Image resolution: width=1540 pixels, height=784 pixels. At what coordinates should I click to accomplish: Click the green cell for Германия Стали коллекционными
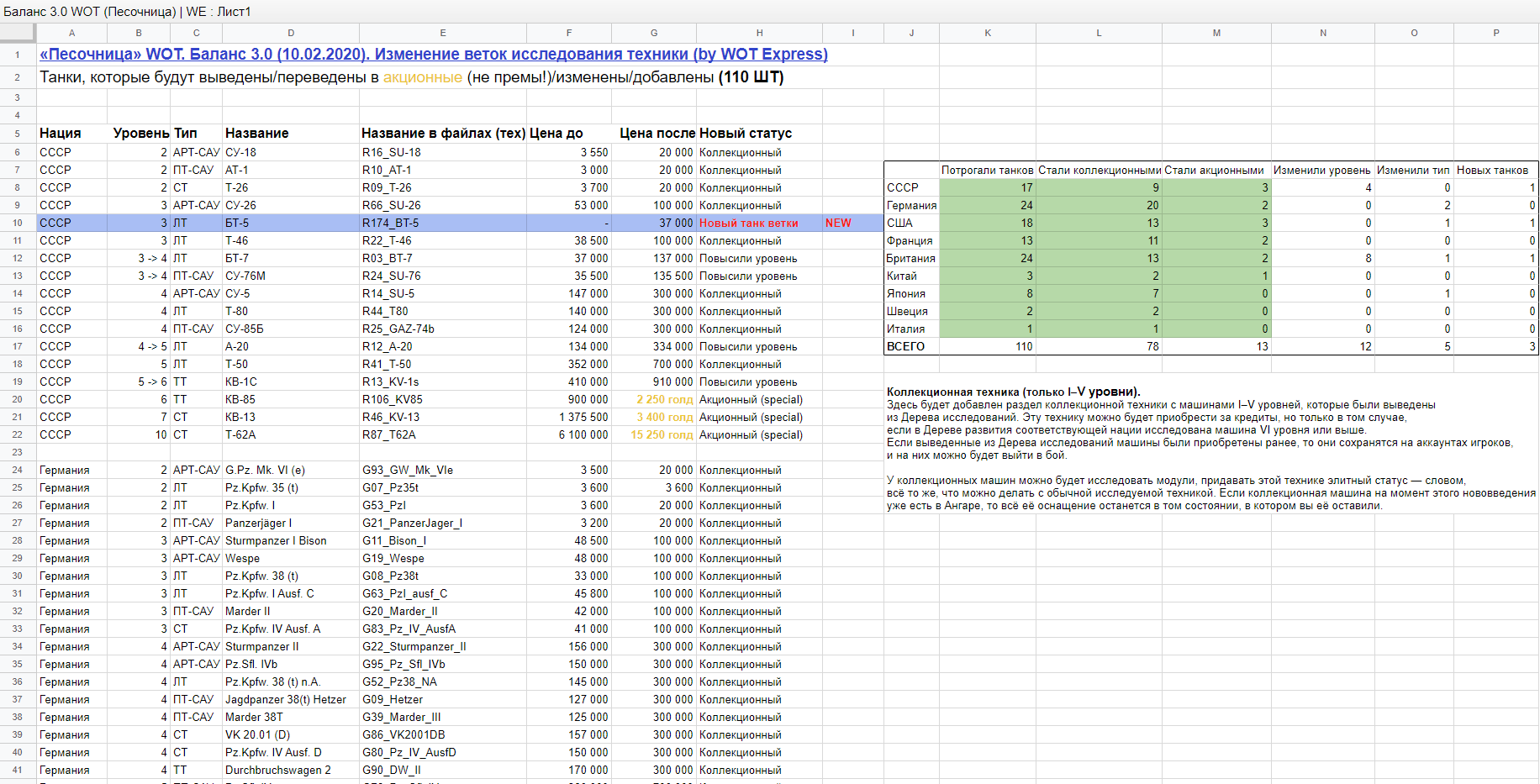point(1100,205)
